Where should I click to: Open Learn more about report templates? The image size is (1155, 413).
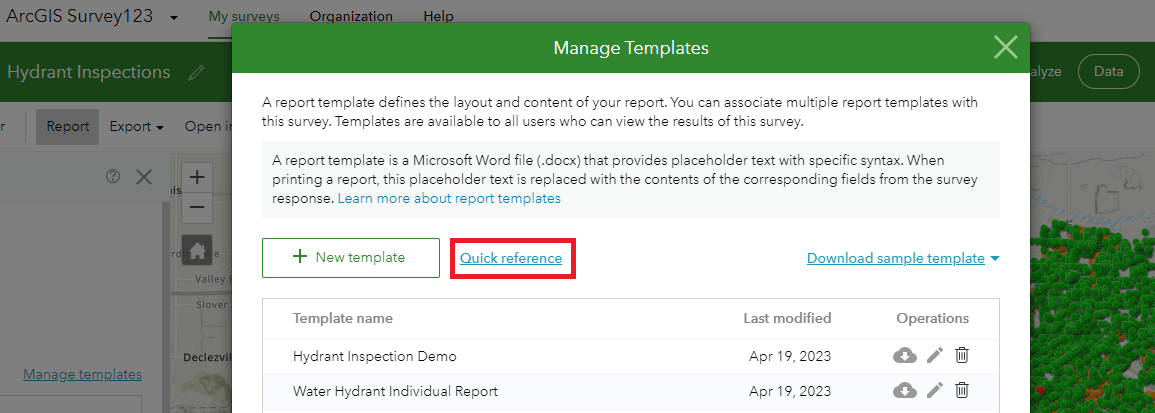449,199
